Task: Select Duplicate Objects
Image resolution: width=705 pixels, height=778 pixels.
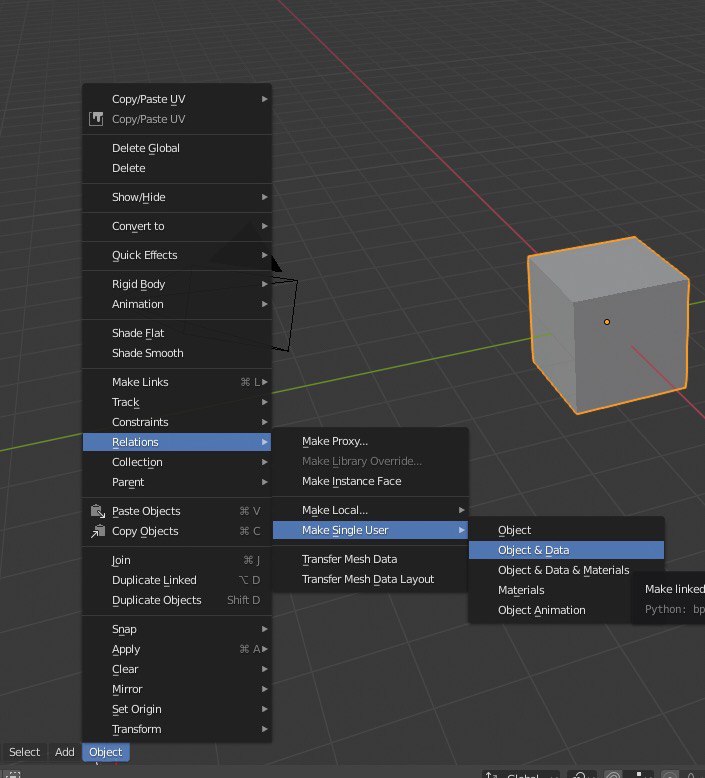Action: pos(177,600)
